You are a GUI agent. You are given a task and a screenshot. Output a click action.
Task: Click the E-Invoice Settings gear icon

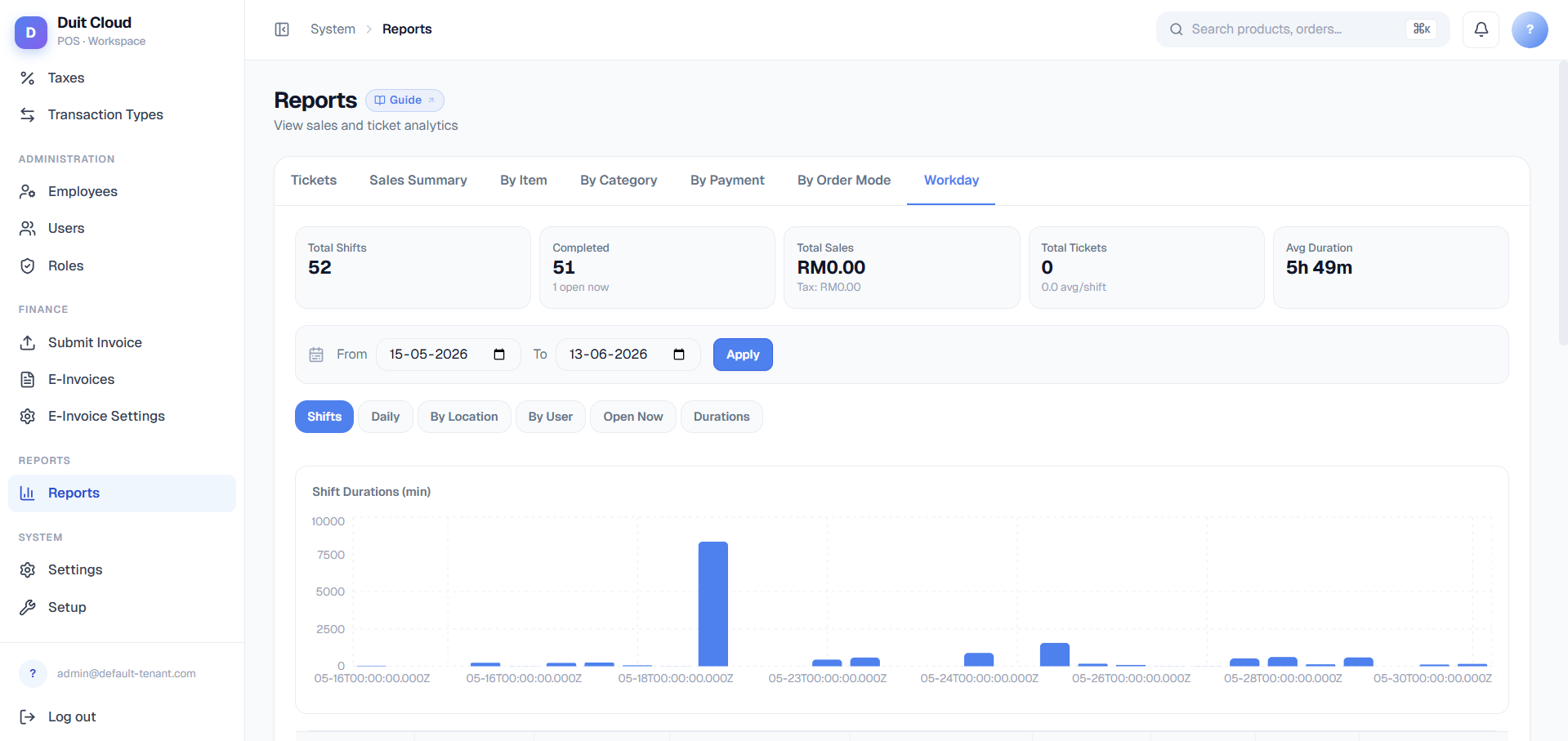[28, 416]
